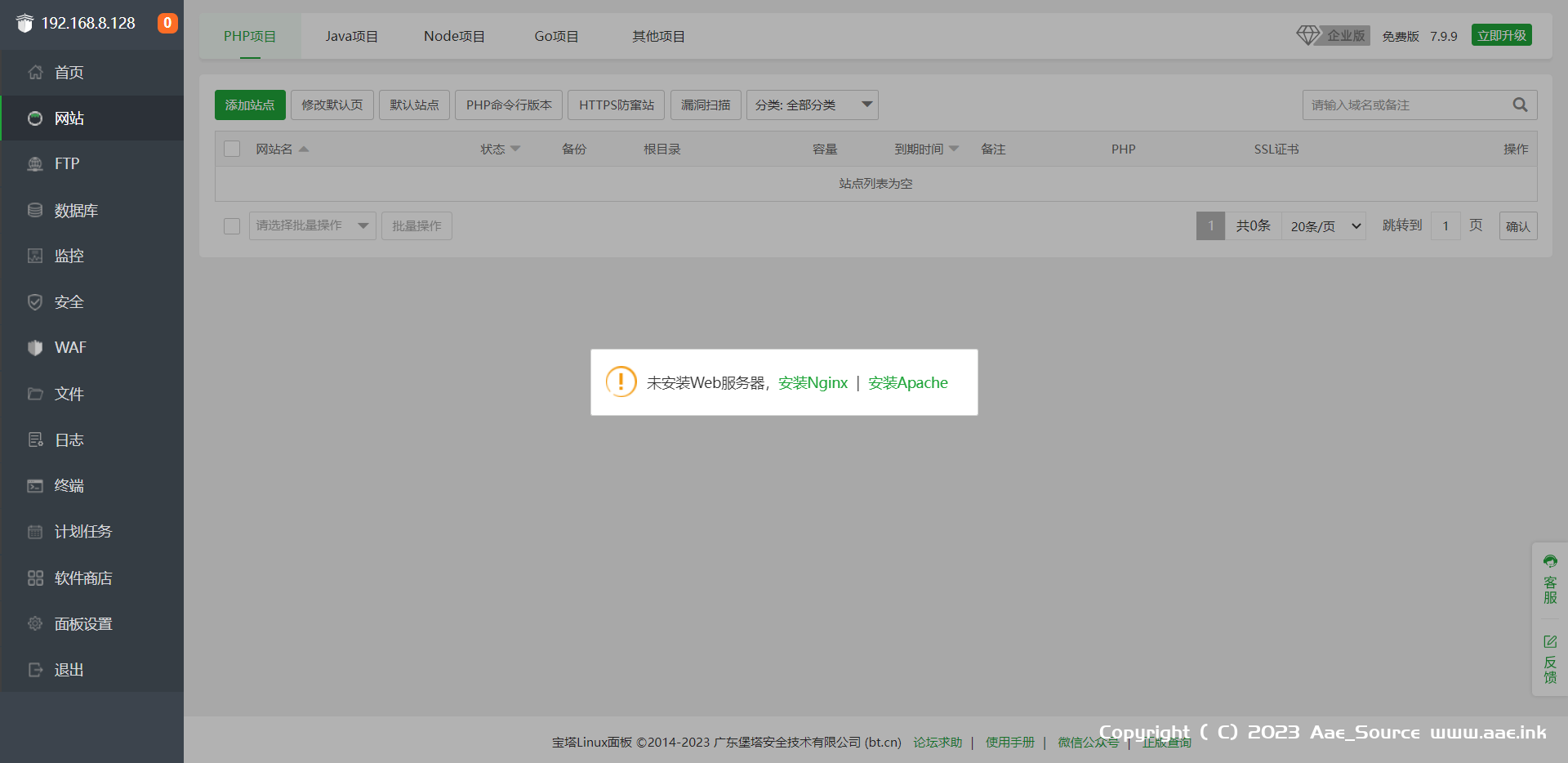
Task: Open the 监控 monitoring panel
Action: click(69, 256)
